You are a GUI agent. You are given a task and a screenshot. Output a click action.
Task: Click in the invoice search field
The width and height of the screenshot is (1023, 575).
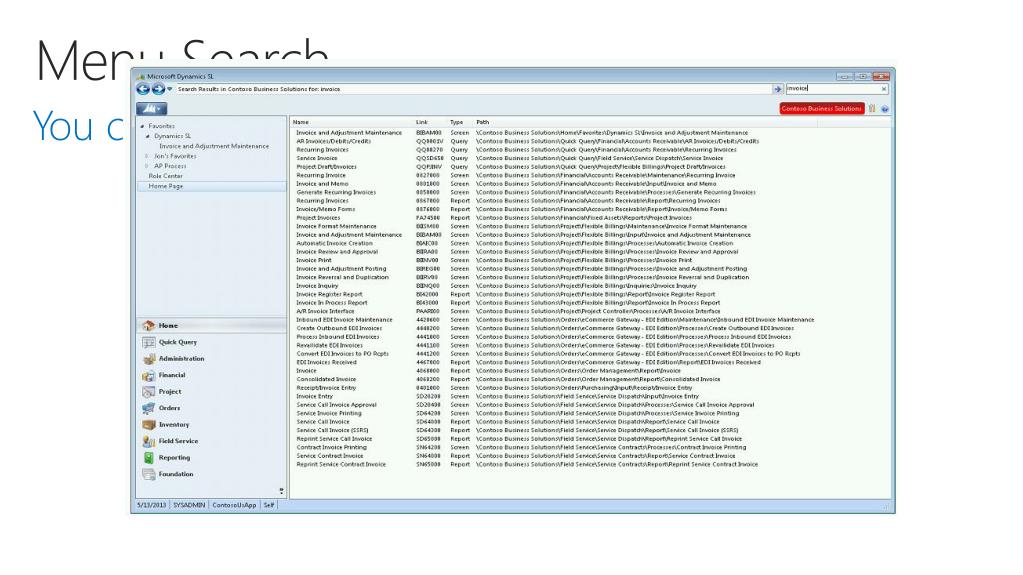832,89
